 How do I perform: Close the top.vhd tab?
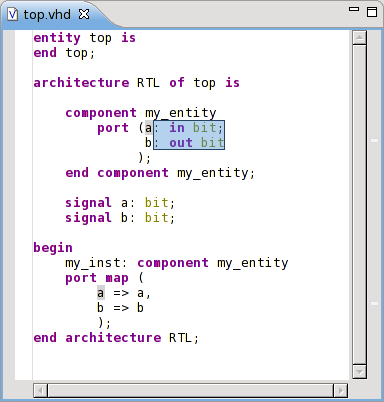point(84,14)
